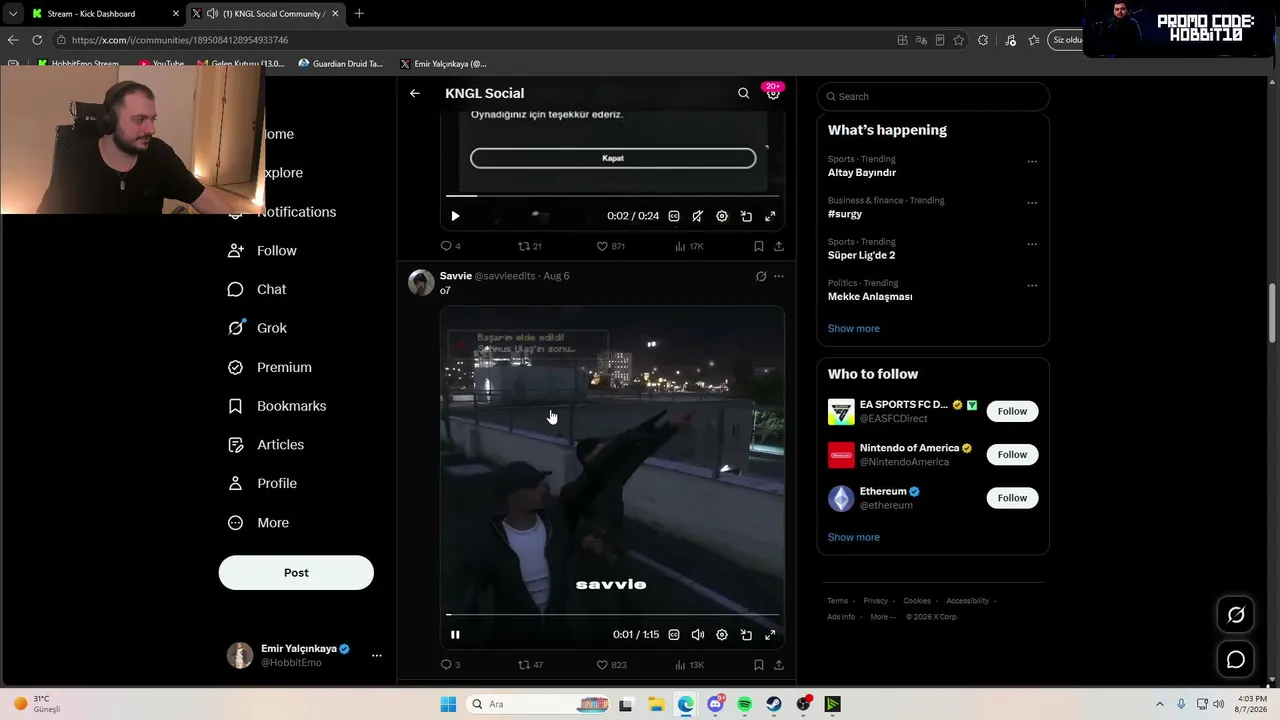Open Articles in the sidebar

[x=266, y=445]
